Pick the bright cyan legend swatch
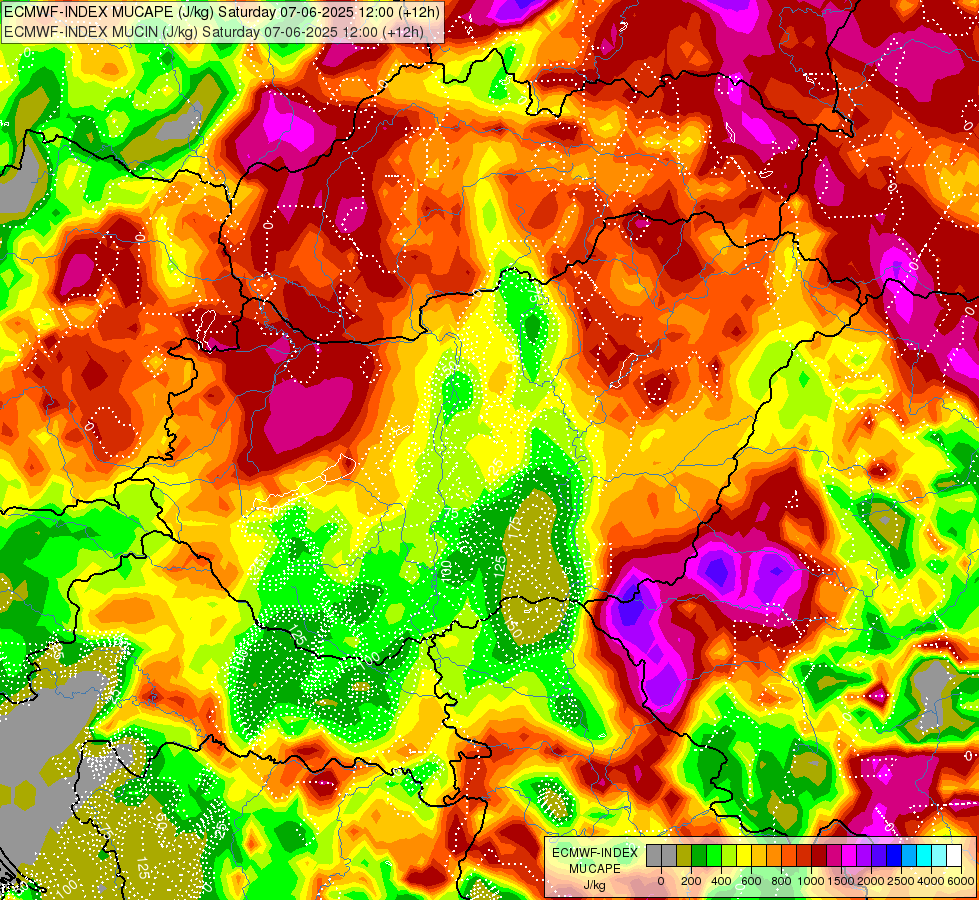 925,855
